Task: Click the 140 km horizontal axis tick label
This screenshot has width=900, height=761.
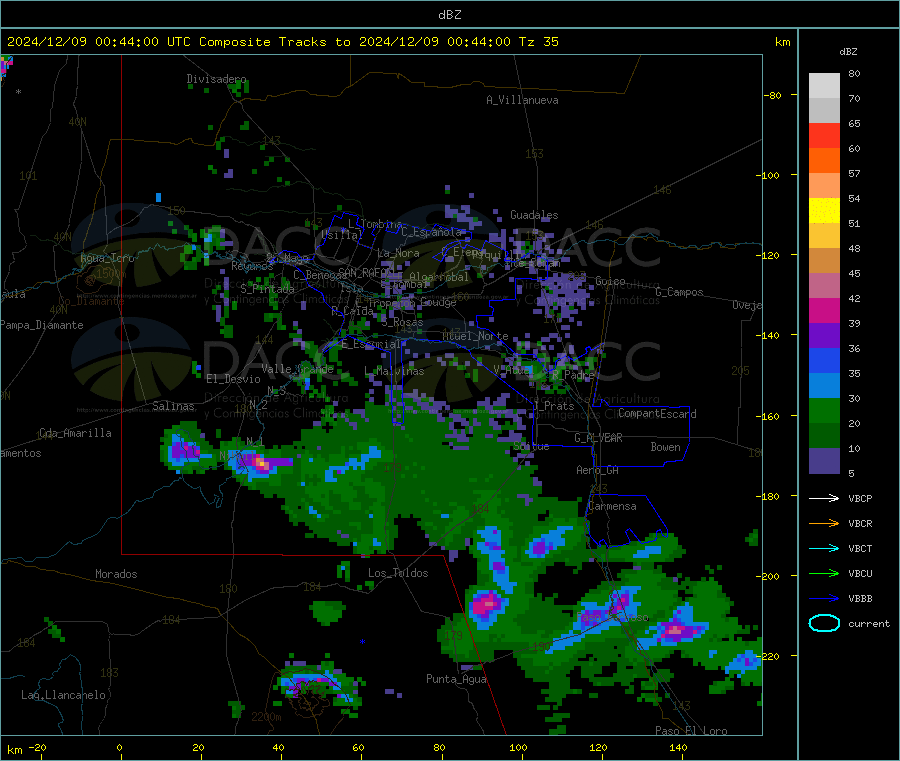Action: [678, 748]
